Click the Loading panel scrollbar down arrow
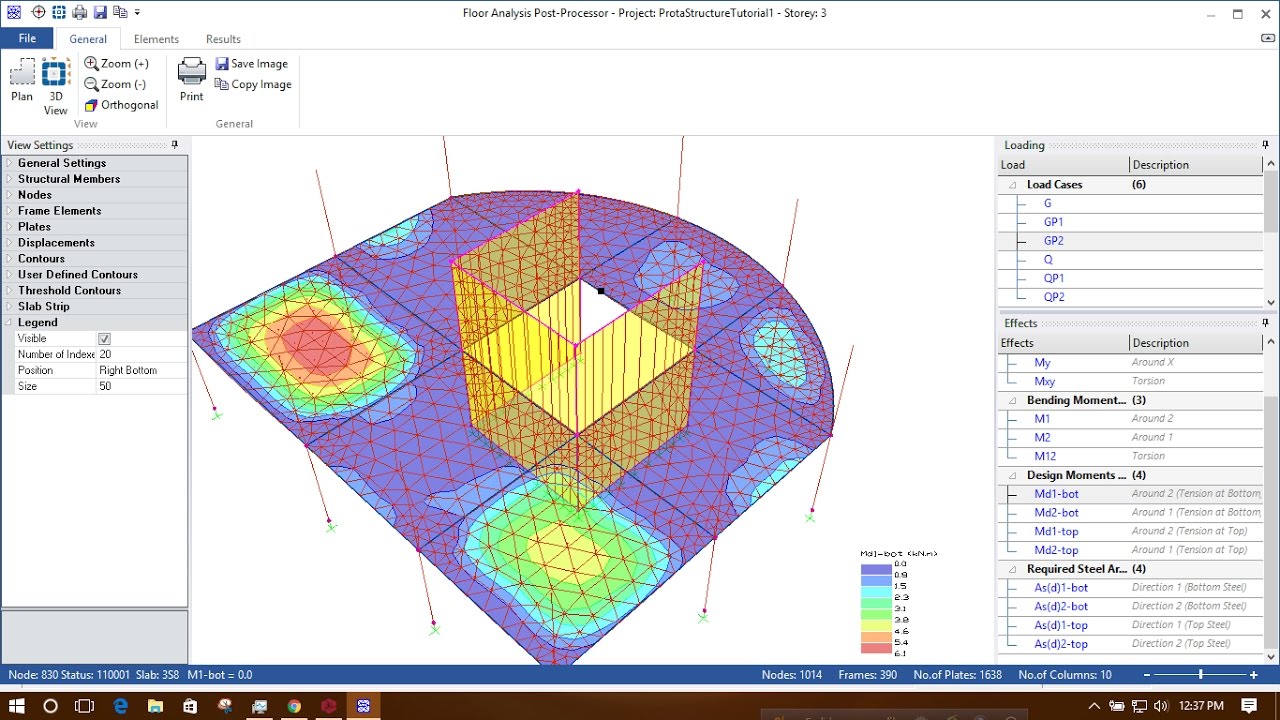Image resolution: width=1280 pixels, height=720 pixels. point(1270,302)
